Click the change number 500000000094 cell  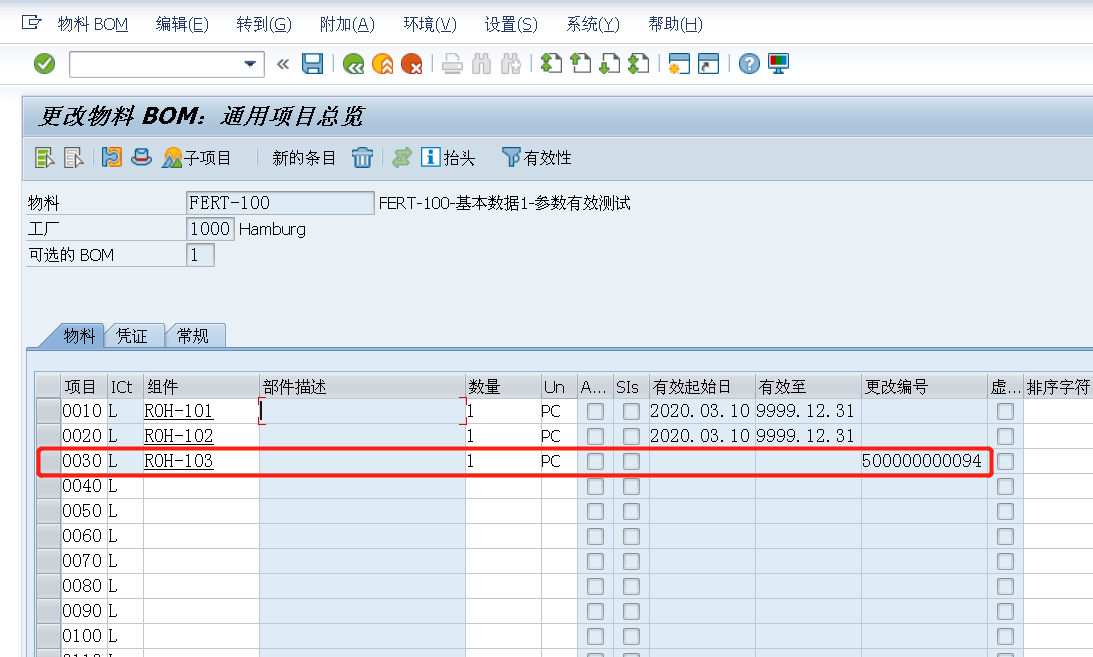924,461
